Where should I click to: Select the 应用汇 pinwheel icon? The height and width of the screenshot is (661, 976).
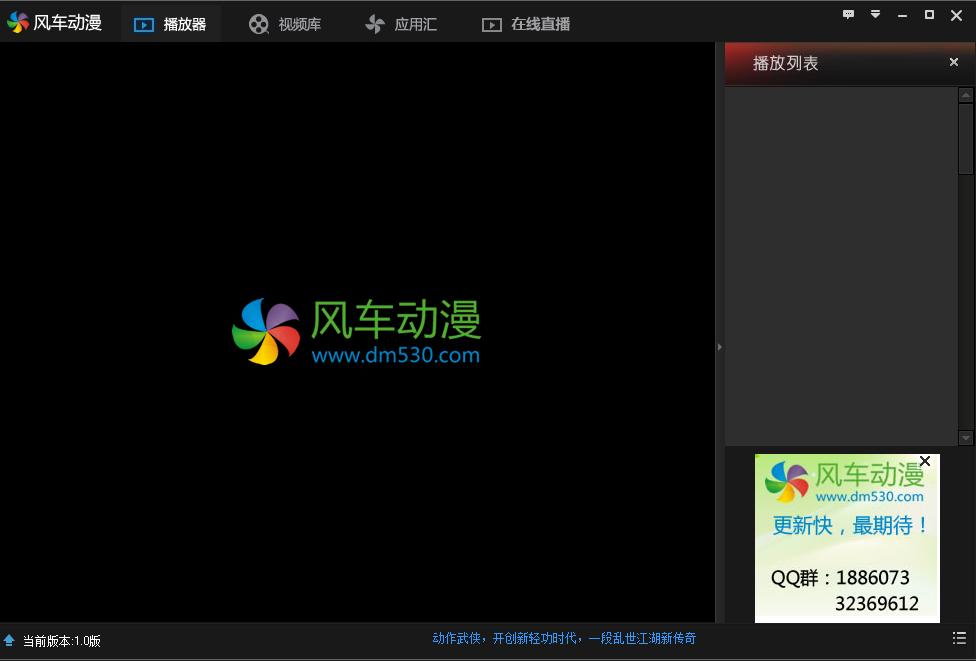374,24
